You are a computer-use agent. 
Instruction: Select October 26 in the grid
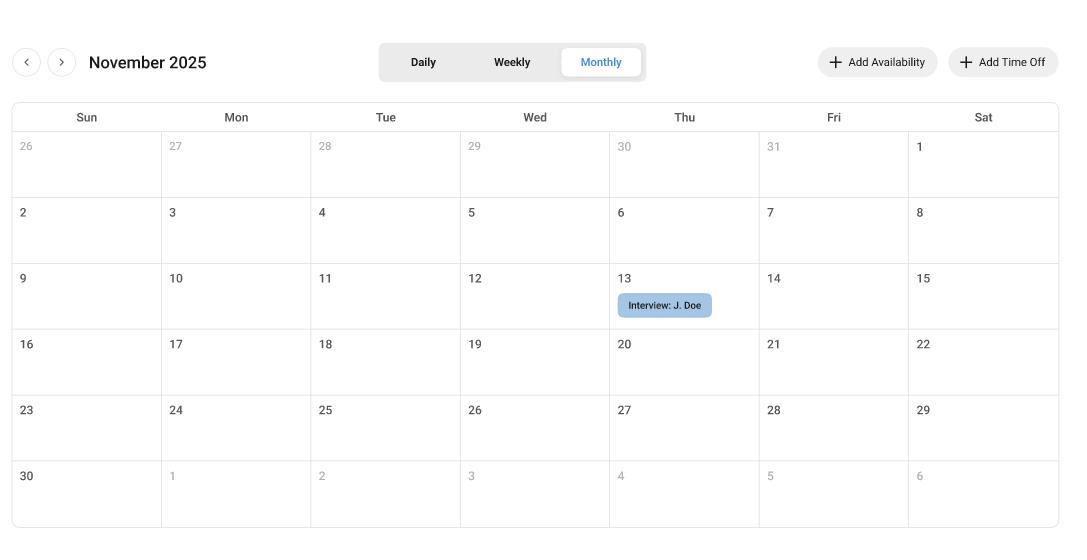86,165
